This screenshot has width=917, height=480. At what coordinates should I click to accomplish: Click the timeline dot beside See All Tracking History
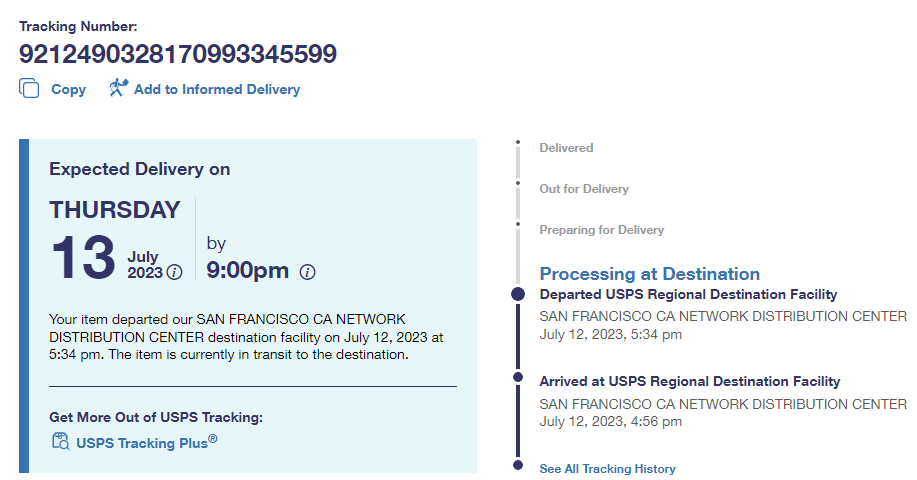[518, 465]
